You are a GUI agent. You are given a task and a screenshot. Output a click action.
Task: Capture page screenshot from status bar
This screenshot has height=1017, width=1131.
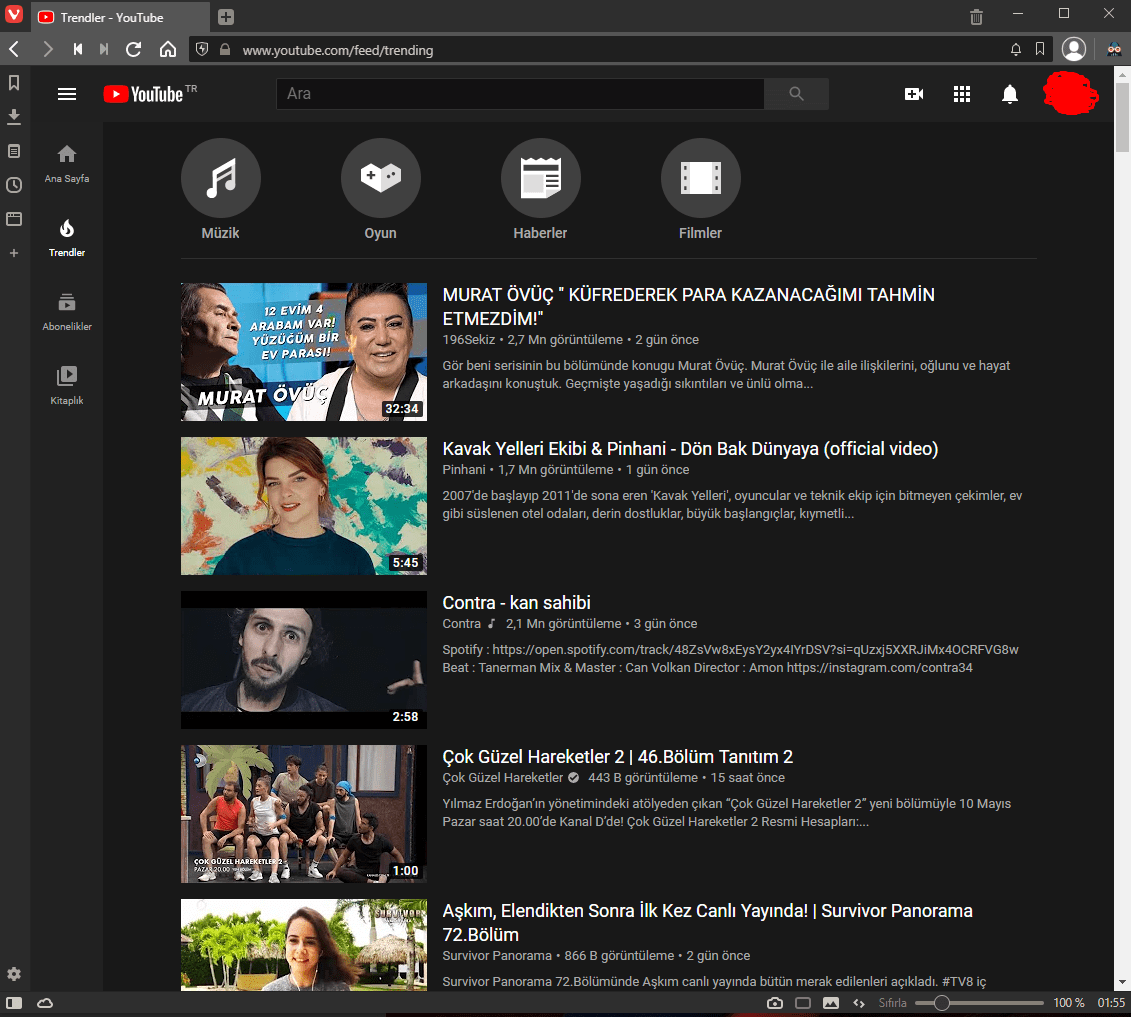click(x=774, y=1002)
